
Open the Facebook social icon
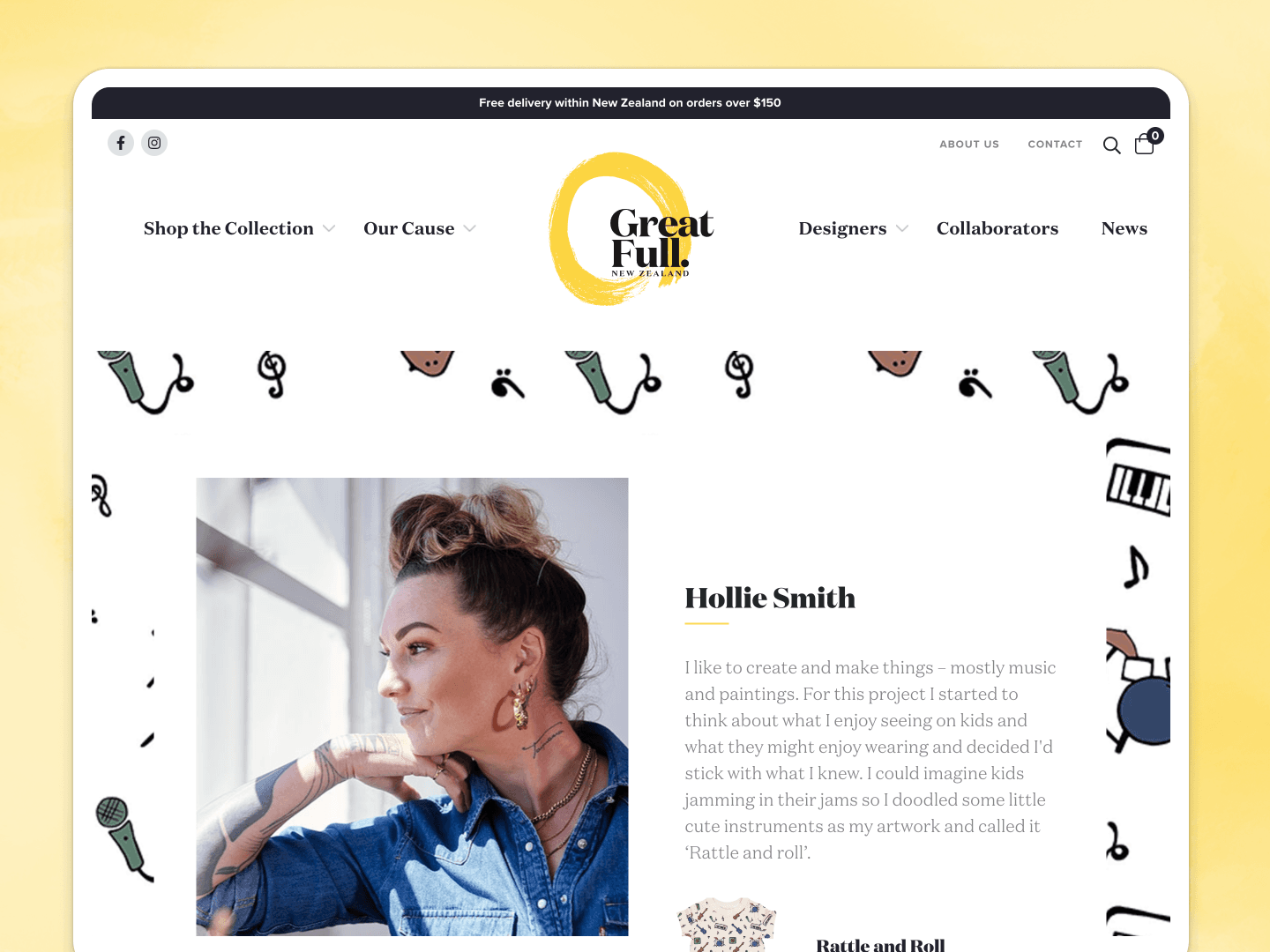pyautogui.click(x=121, y=143)
